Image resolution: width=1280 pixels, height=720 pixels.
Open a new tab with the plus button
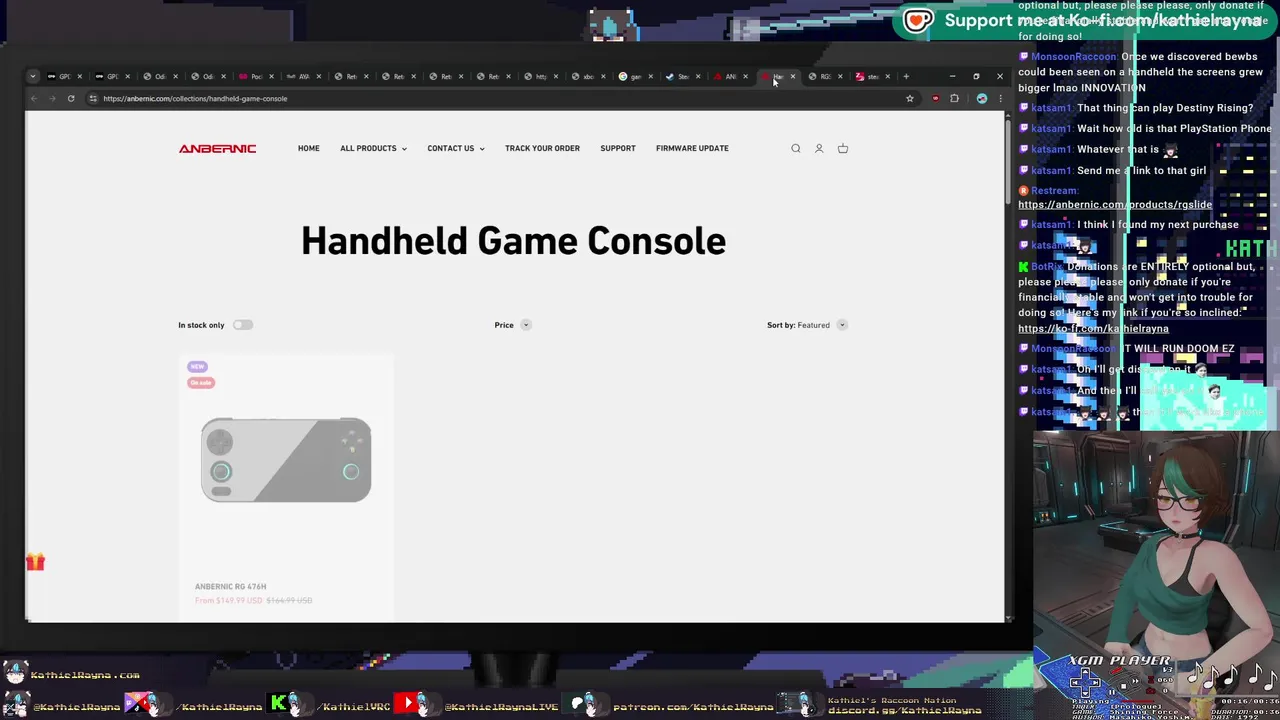(906, 76)
